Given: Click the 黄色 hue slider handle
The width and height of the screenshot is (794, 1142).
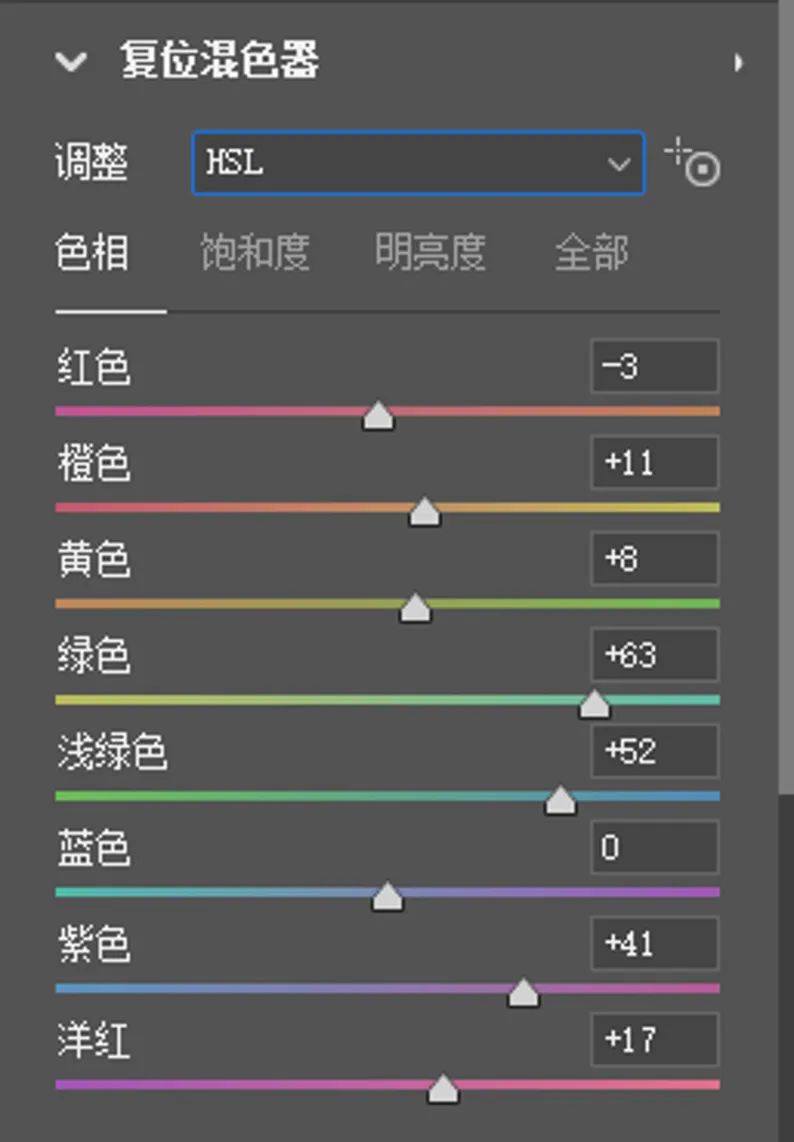Looking at the screenshot, I should [415, 607].
